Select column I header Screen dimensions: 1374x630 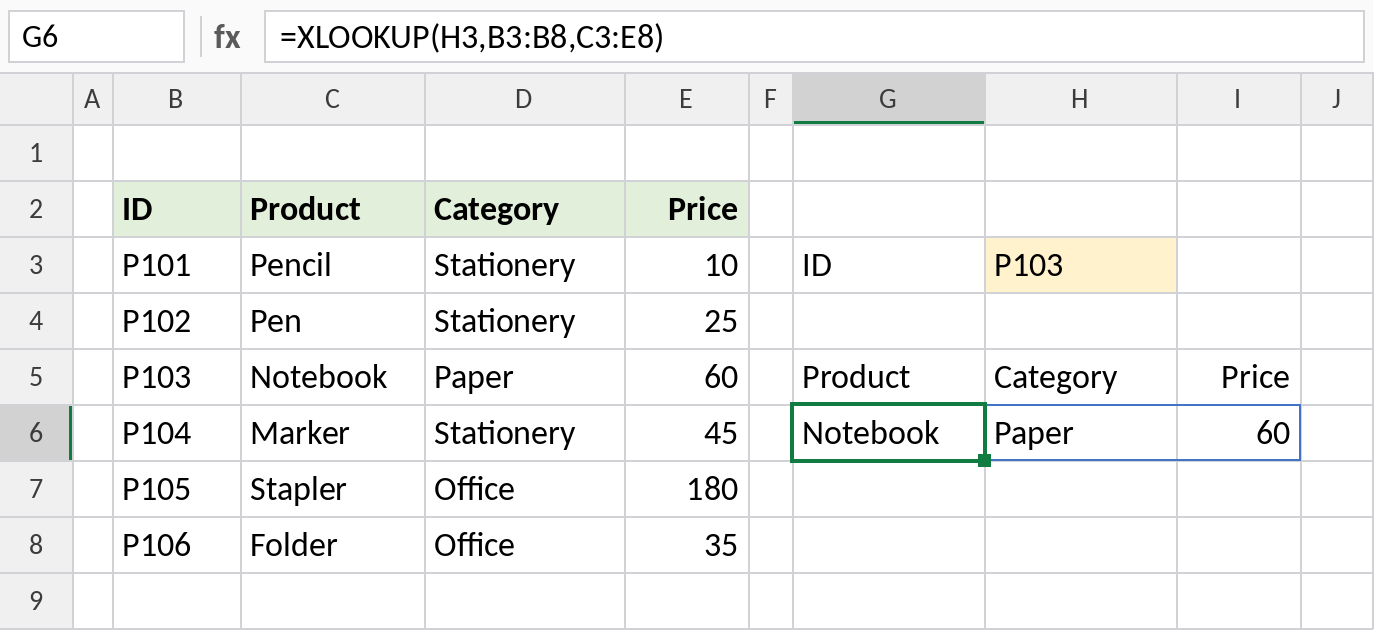[x=1238, y=98]
